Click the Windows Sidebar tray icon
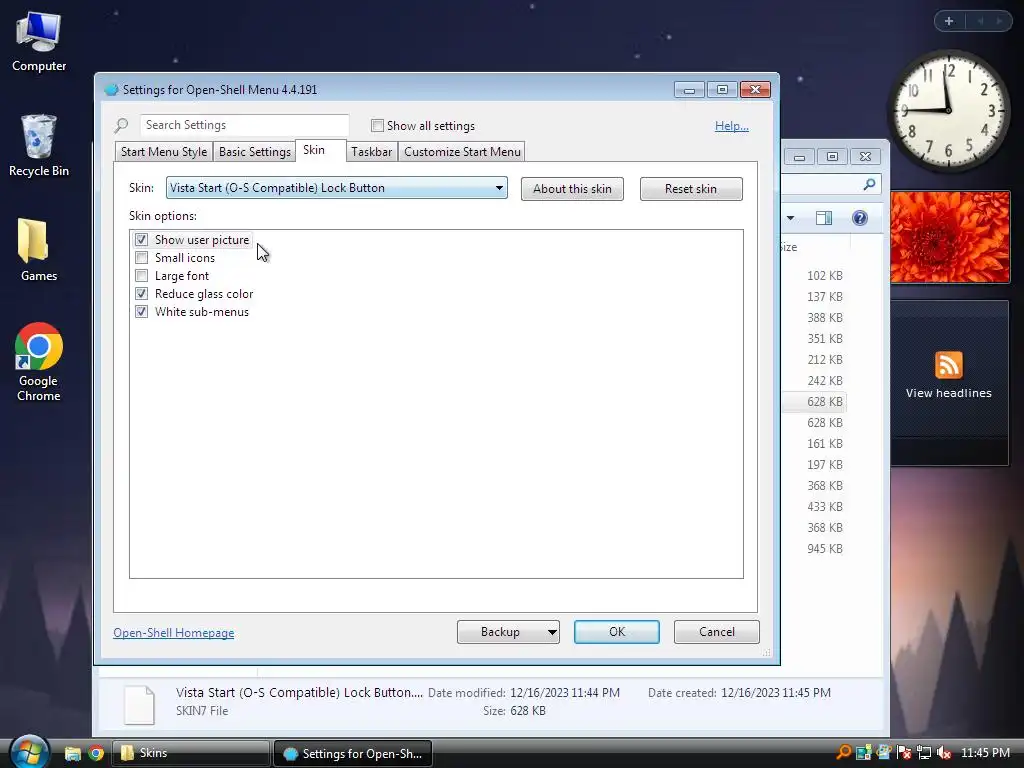Screen dimensions: 1024x768 [x=863, y=752]
